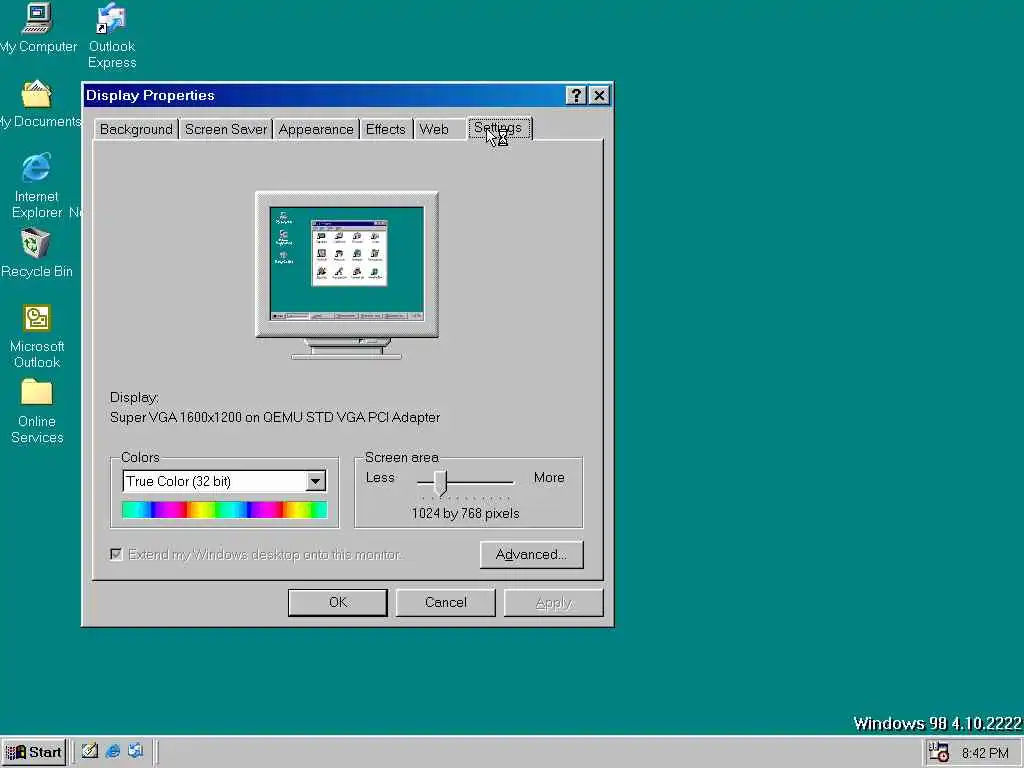Click the 'More' label beside slider
Screen dimensions: 1024x768
(x=549, y=477)
